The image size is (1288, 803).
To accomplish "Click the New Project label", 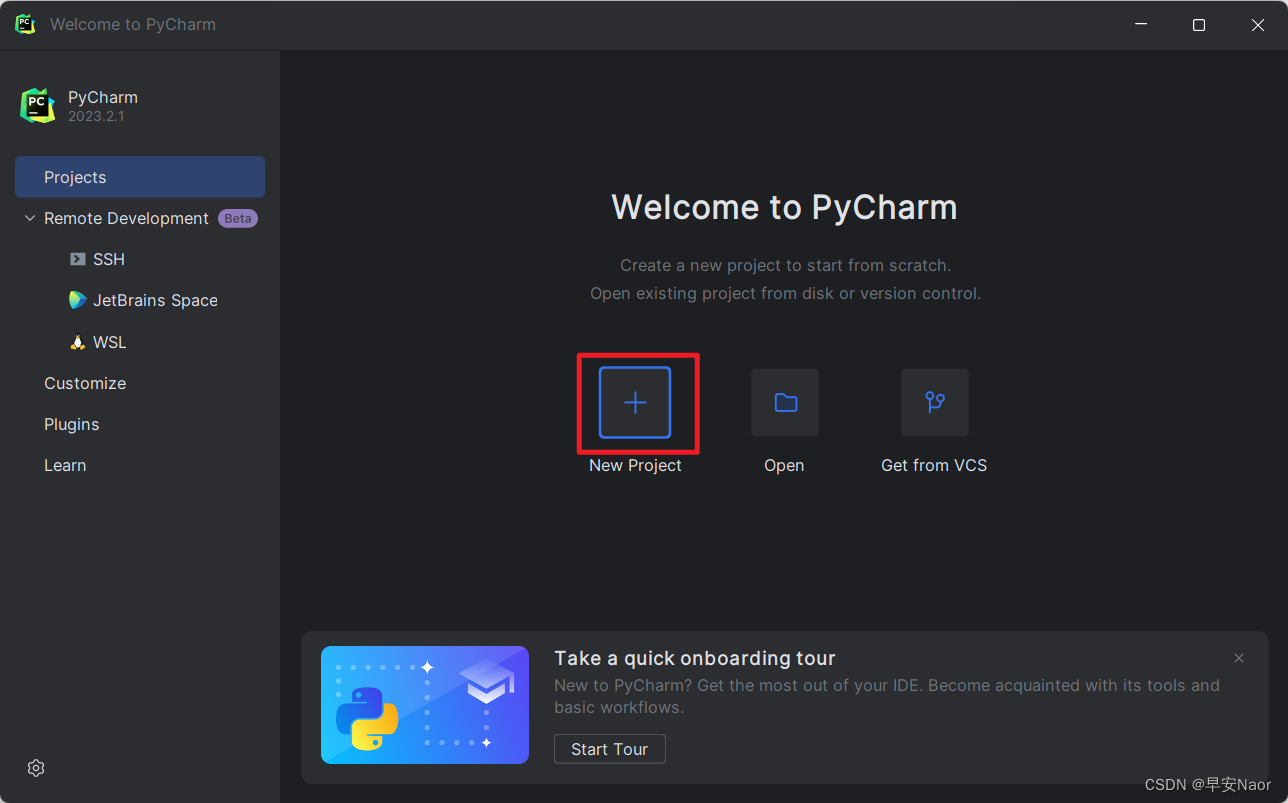I will point(635,466).
